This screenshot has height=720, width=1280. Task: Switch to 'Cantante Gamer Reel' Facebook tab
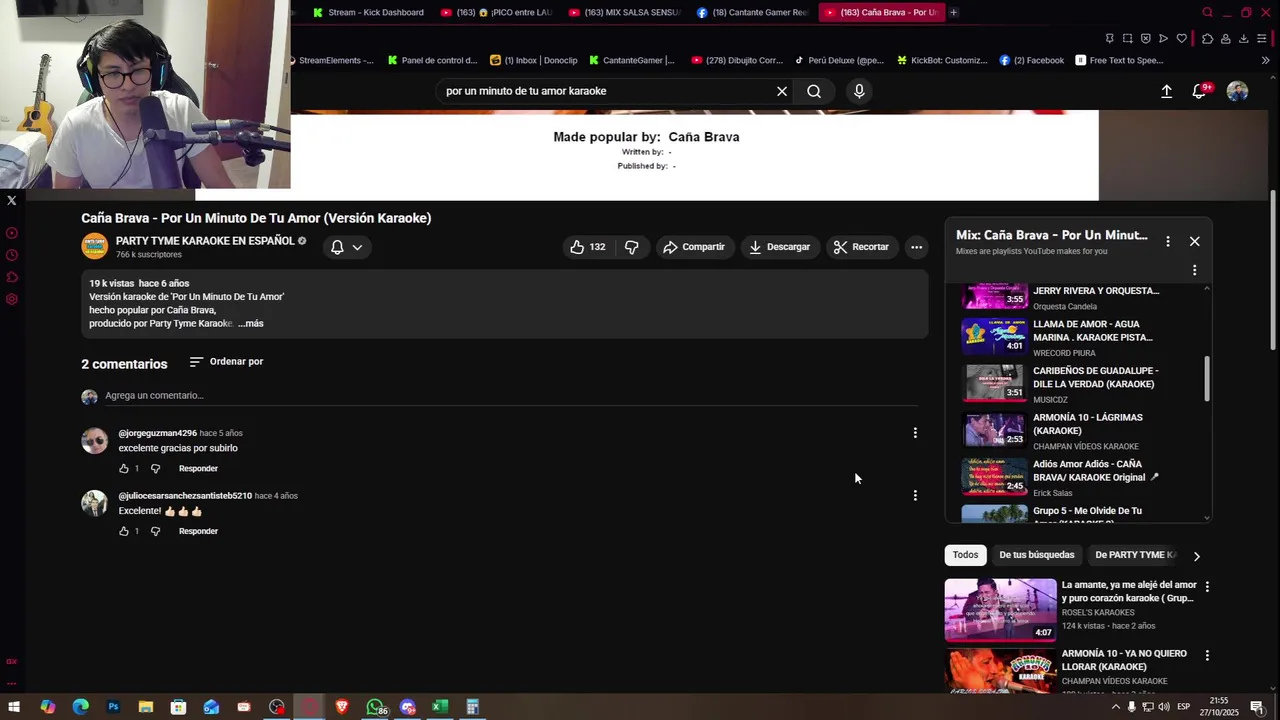click(x=753, y=13)
